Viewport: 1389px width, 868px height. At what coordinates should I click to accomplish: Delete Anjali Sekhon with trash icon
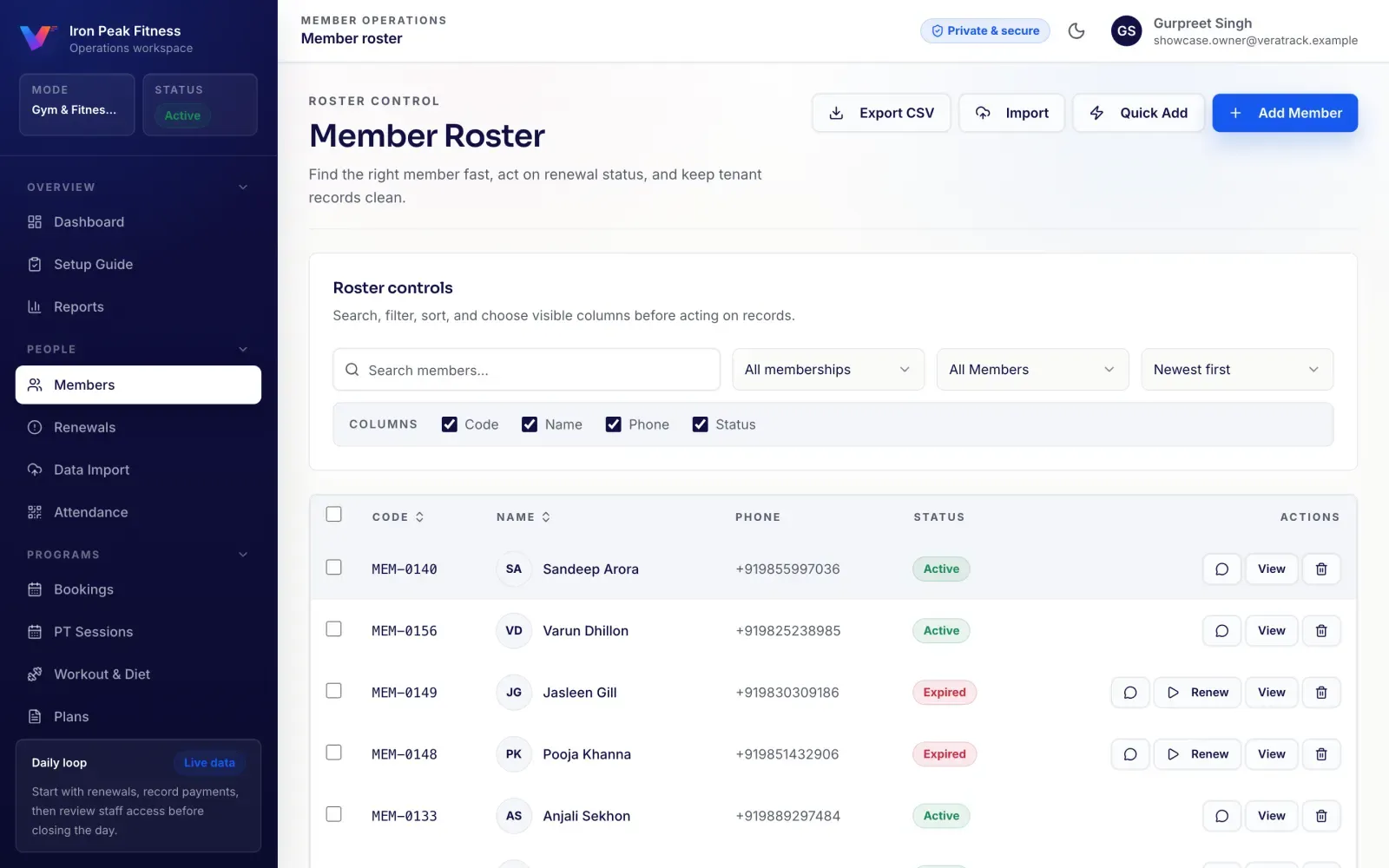pyautogui.click(x=1321, y=816)
